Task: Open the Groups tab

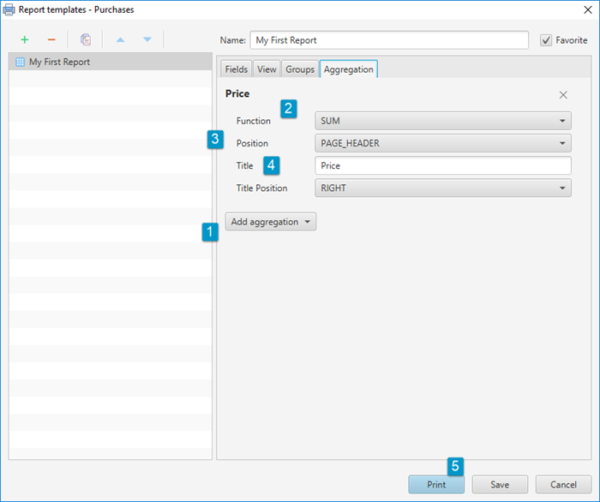Action: click(300, 70)
